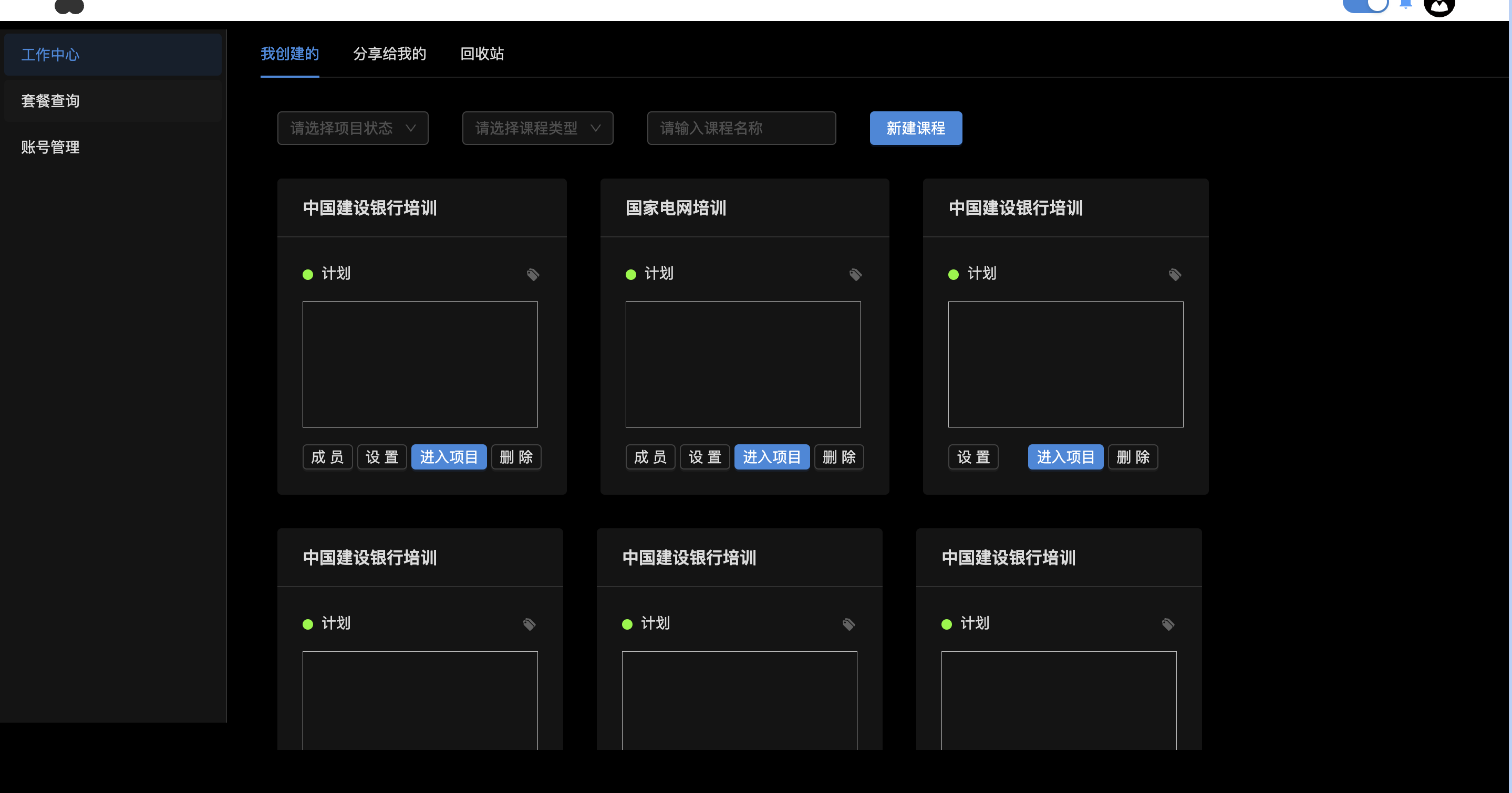The width and height of the screenshot is (1512, 793).
Task: Click the bottom-middle card title 中国建设银行培训
Action: tap(689, 557)
